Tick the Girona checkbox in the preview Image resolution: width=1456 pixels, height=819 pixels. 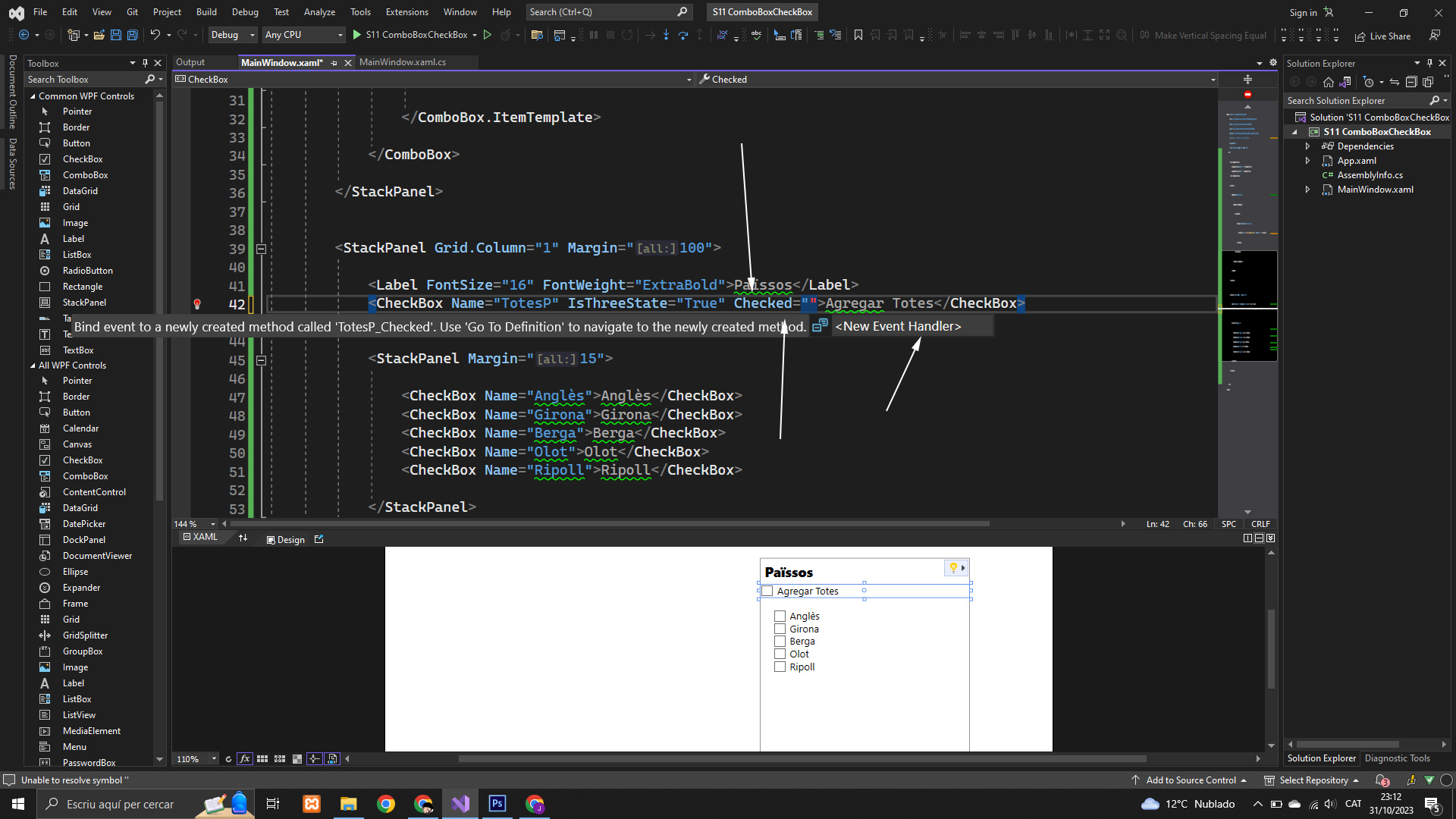[x=780, y=629]
